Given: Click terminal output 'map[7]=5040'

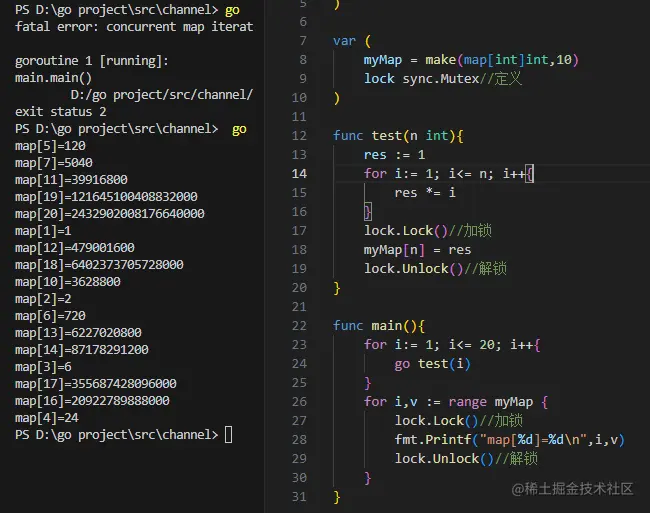Looking at the screenshot, I should tap(54, 163).
